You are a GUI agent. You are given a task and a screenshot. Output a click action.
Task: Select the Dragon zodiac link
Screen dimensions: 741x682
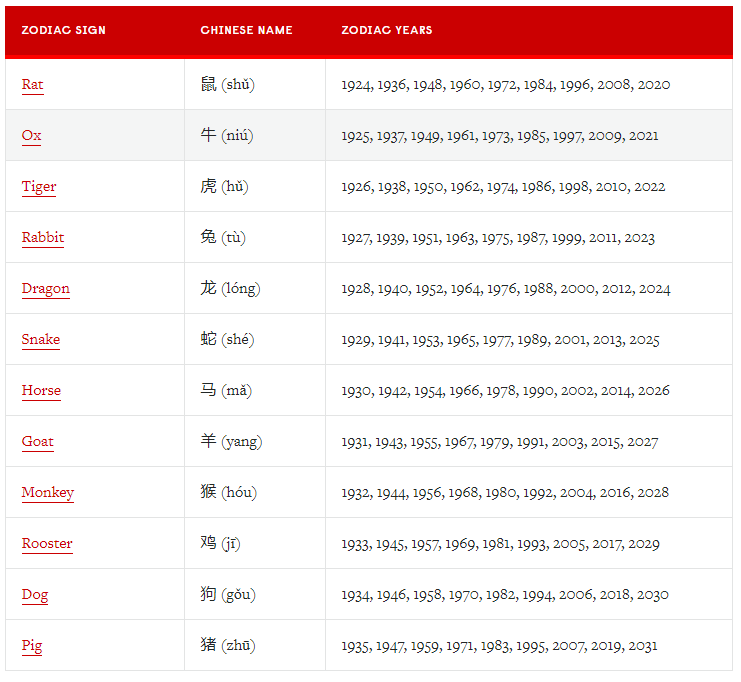tap(46, 289)
